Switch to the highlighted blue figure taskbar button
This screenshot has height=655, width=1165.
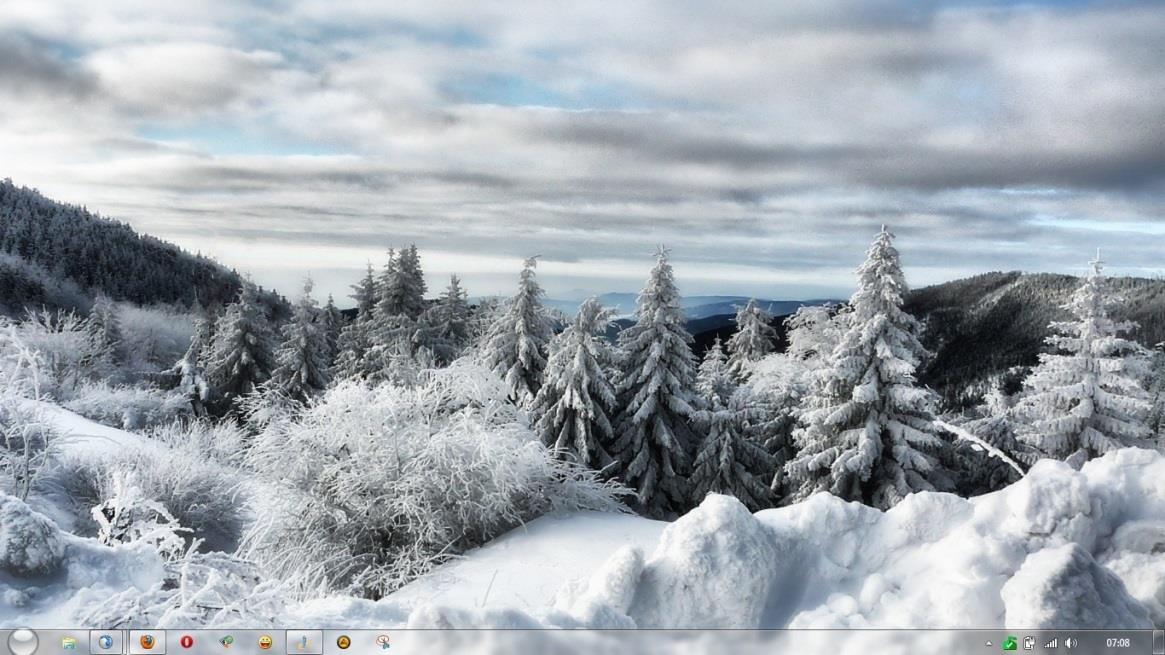click(x=304, y=642)
